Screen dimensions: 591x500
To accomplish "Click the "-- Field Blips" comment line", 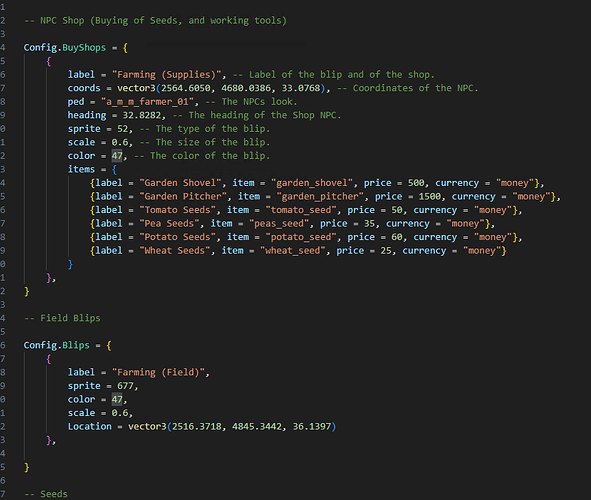I will tap(62, 318).
